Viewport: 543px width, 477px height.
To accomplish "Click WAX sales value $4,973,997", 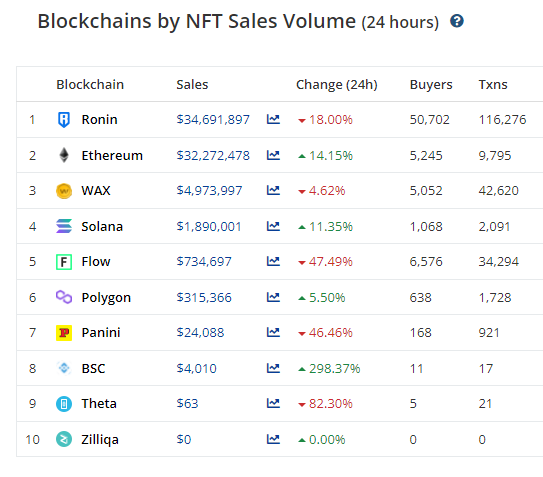I will (x=209, y=191).
